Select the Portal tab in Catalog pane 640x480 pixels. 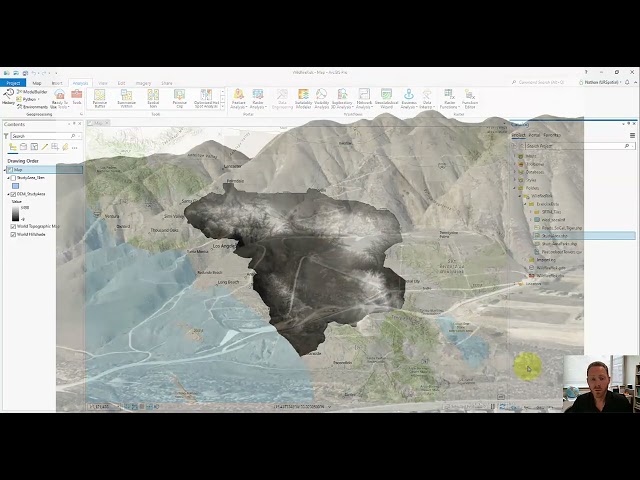click(534, 135)
